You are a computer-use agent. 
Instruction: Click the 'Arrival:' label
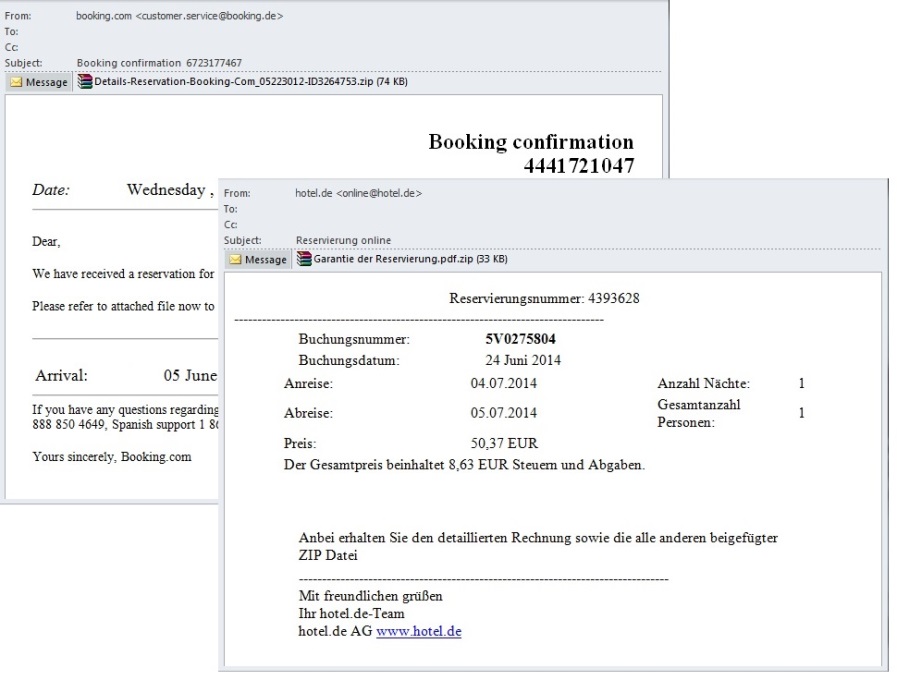[x=61, y=376]
